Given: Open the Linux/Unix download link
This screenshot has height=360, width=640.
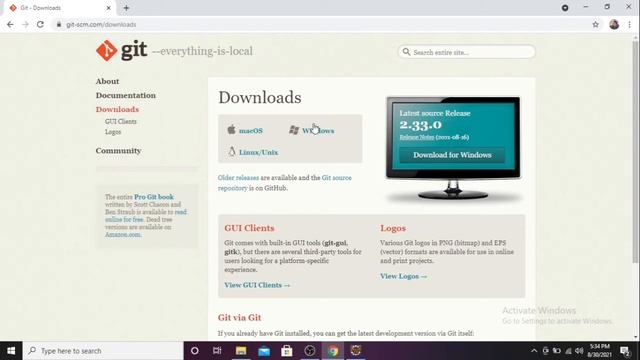Looking at the screenshot, I should 258,152.
